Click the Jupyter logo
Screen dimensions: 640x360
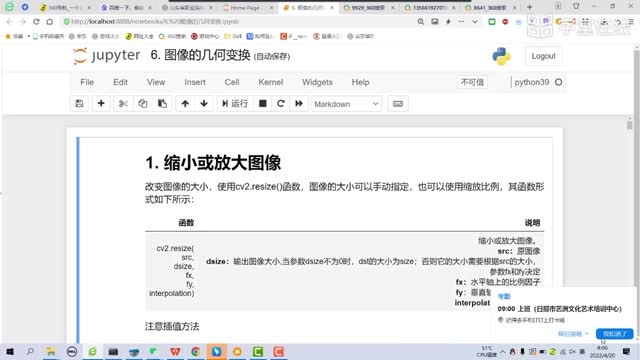(107, 56)
